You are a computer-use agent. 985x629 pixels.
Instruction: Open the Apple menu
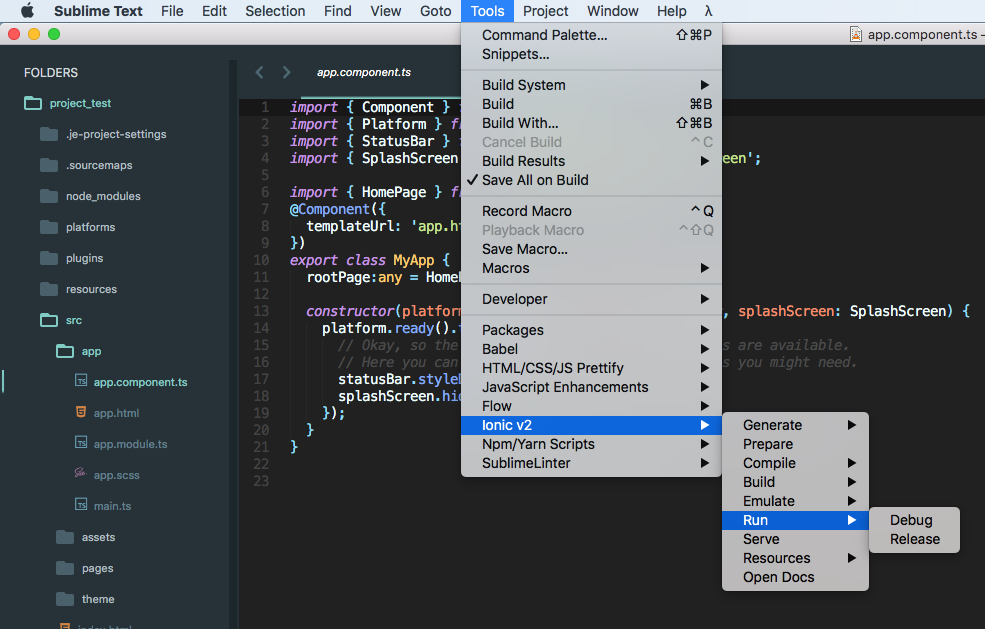coord(27,11)
